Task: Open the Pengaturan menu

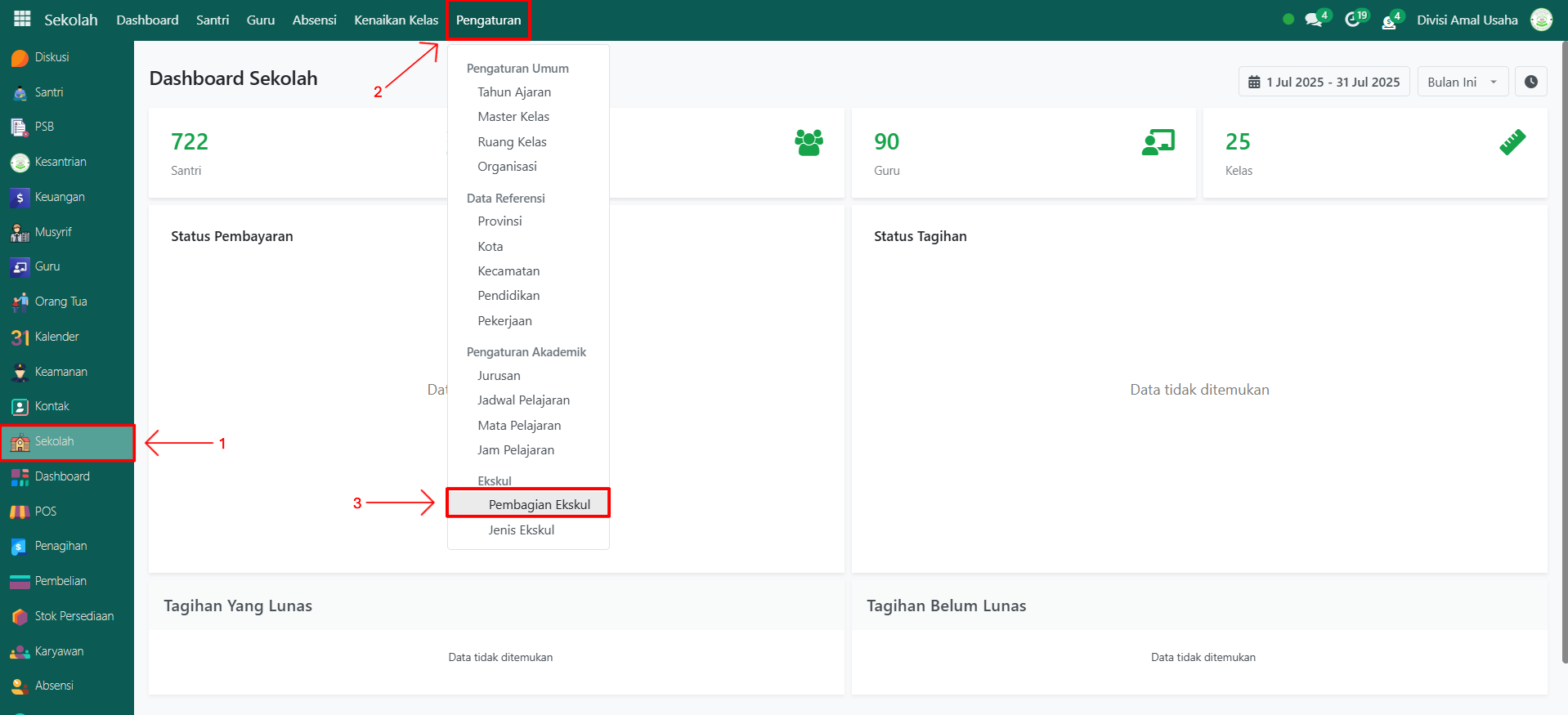Action: (488, 20)
